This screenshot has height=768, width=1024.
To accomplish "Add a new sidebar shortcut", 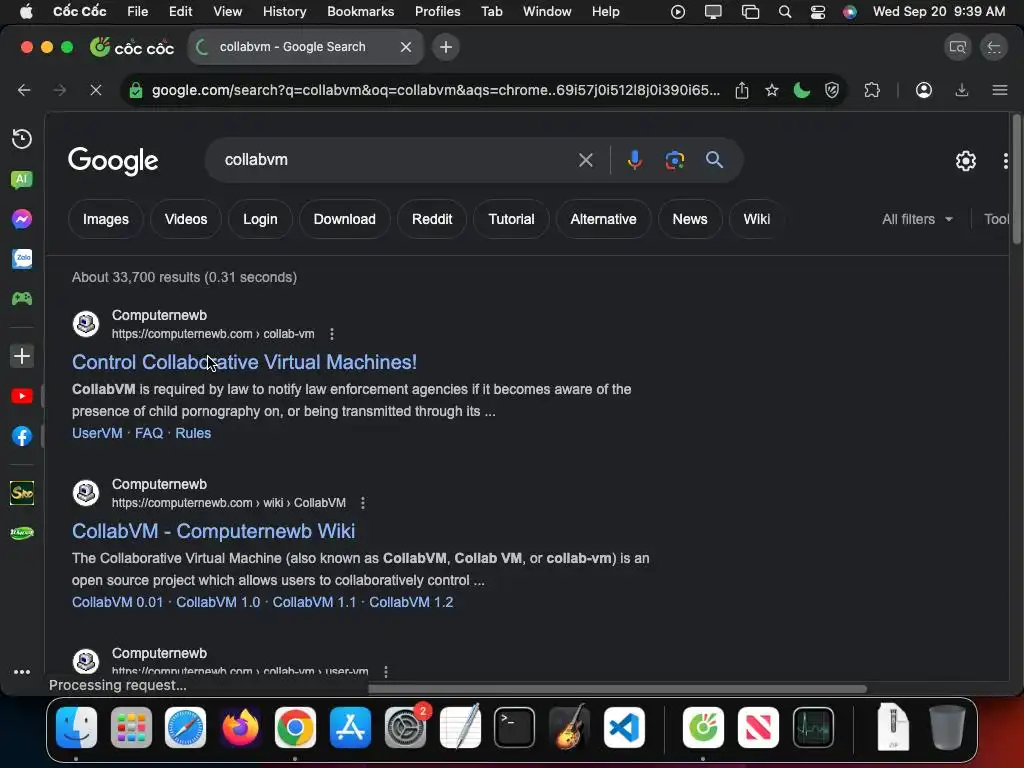I will 22,356.
